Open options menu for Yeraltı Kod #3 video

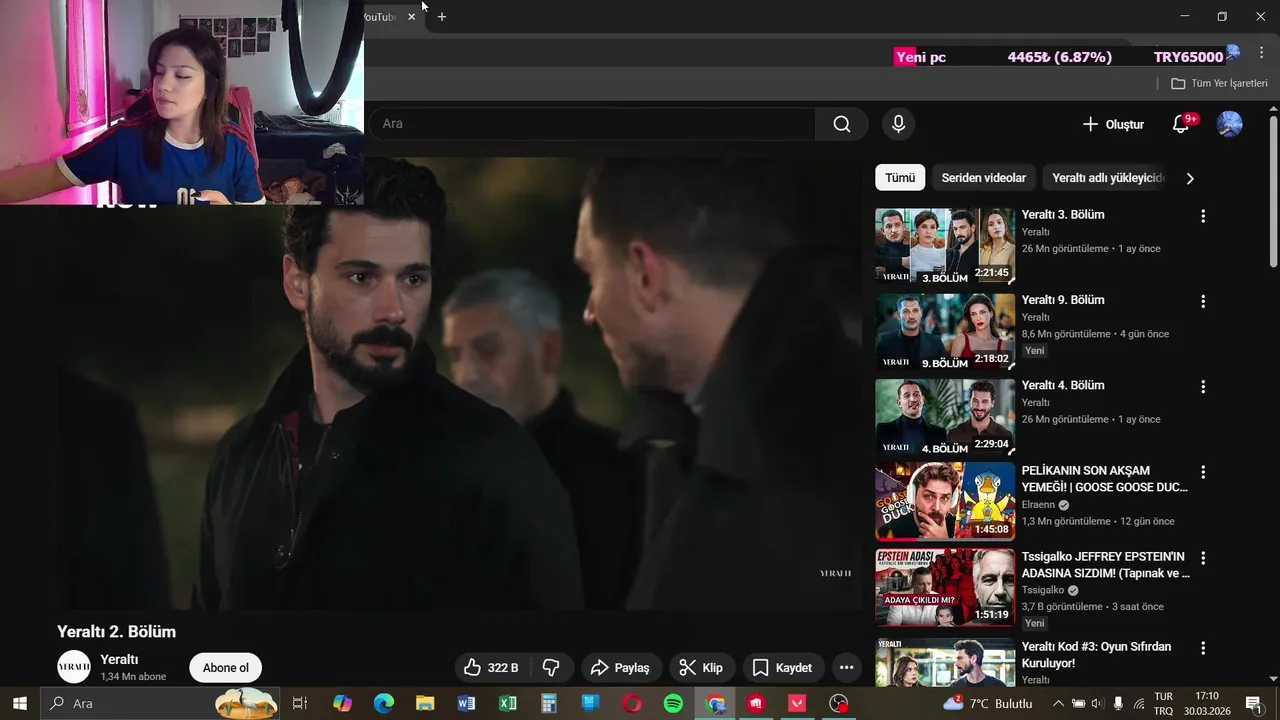[1203, 648]
